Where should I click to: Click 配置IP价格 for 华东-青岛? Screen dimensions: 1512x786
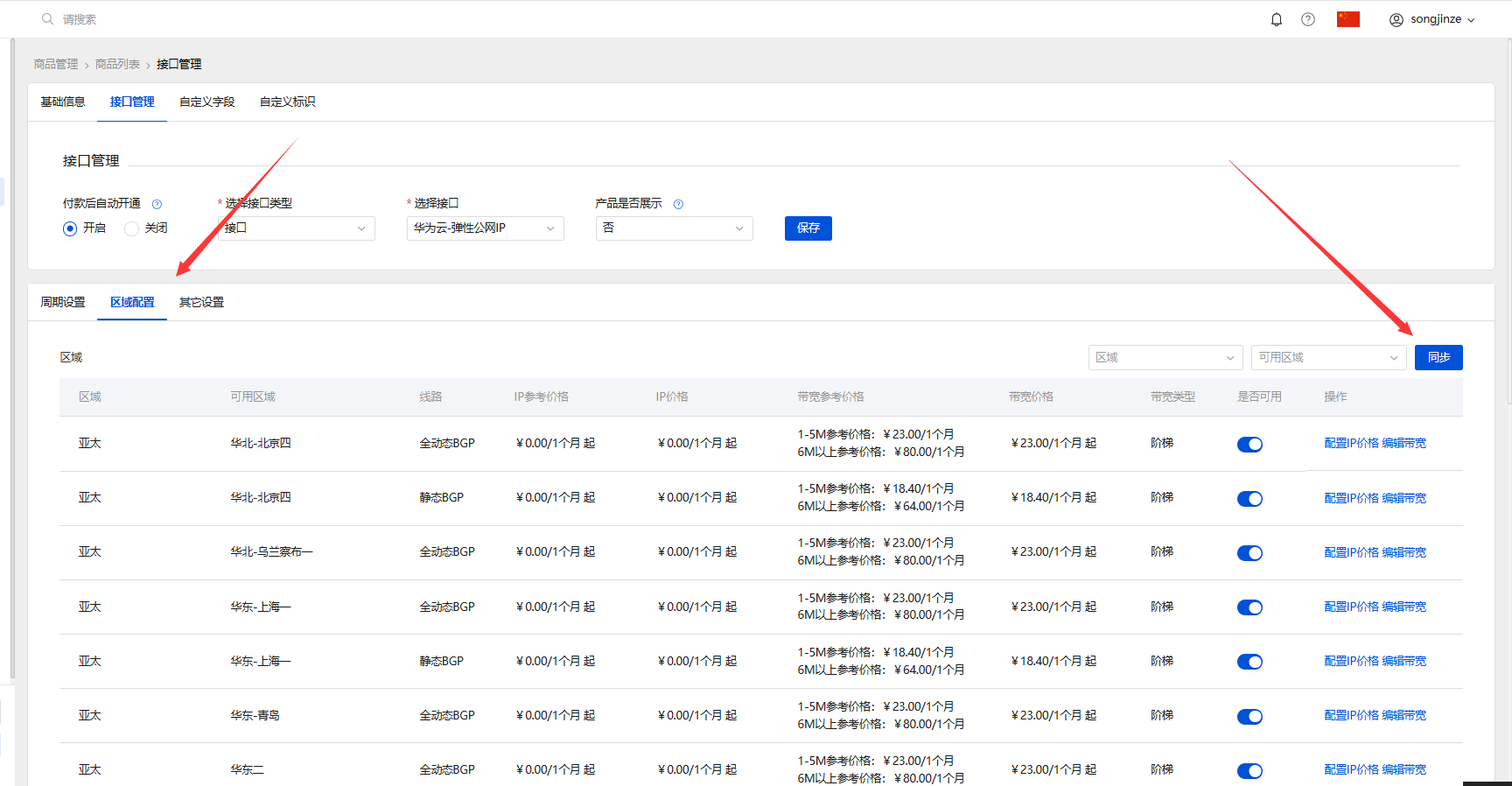coord(1351,715)
